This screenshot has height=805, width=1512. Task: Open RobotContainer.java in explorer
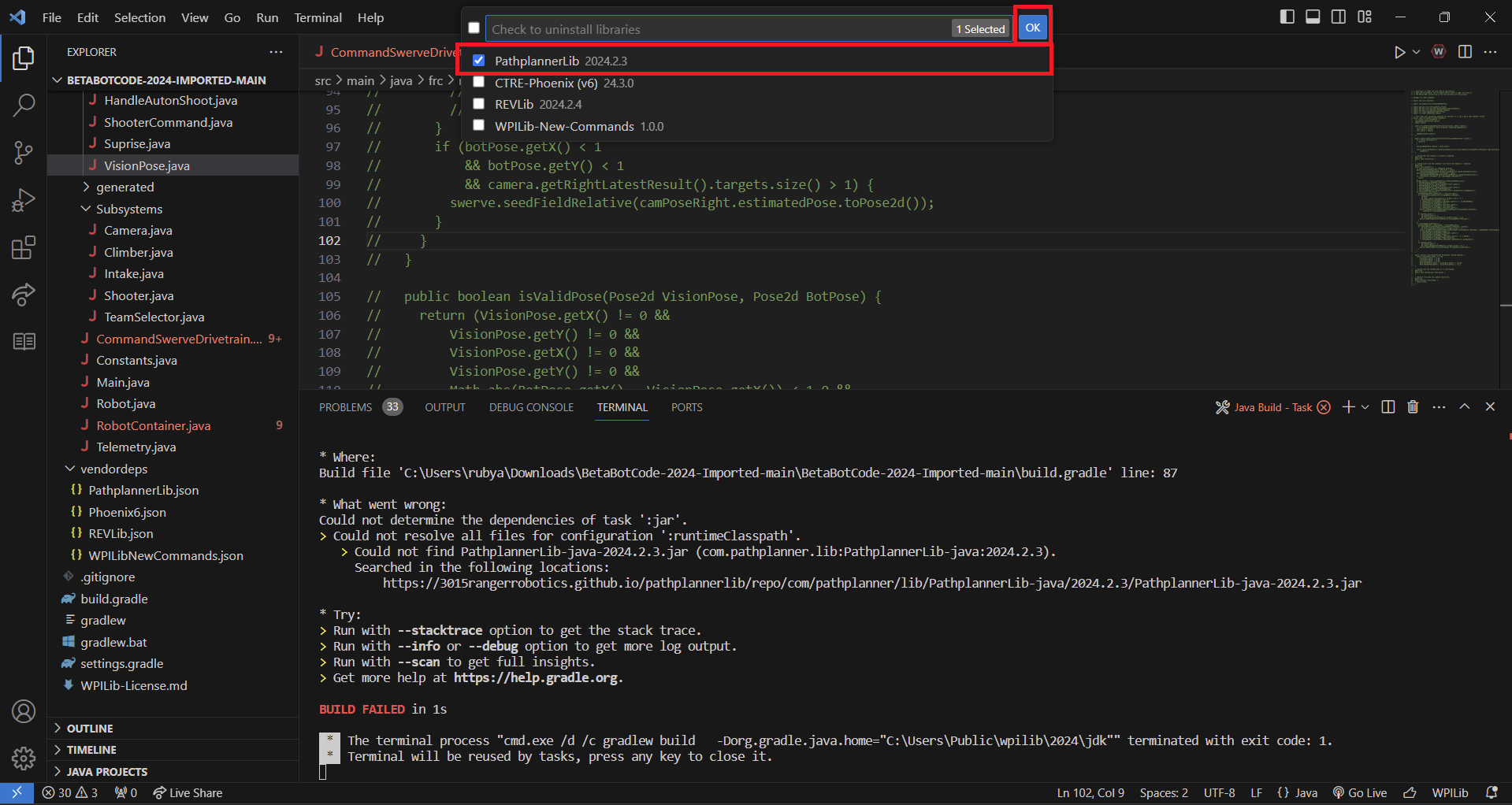154,425
